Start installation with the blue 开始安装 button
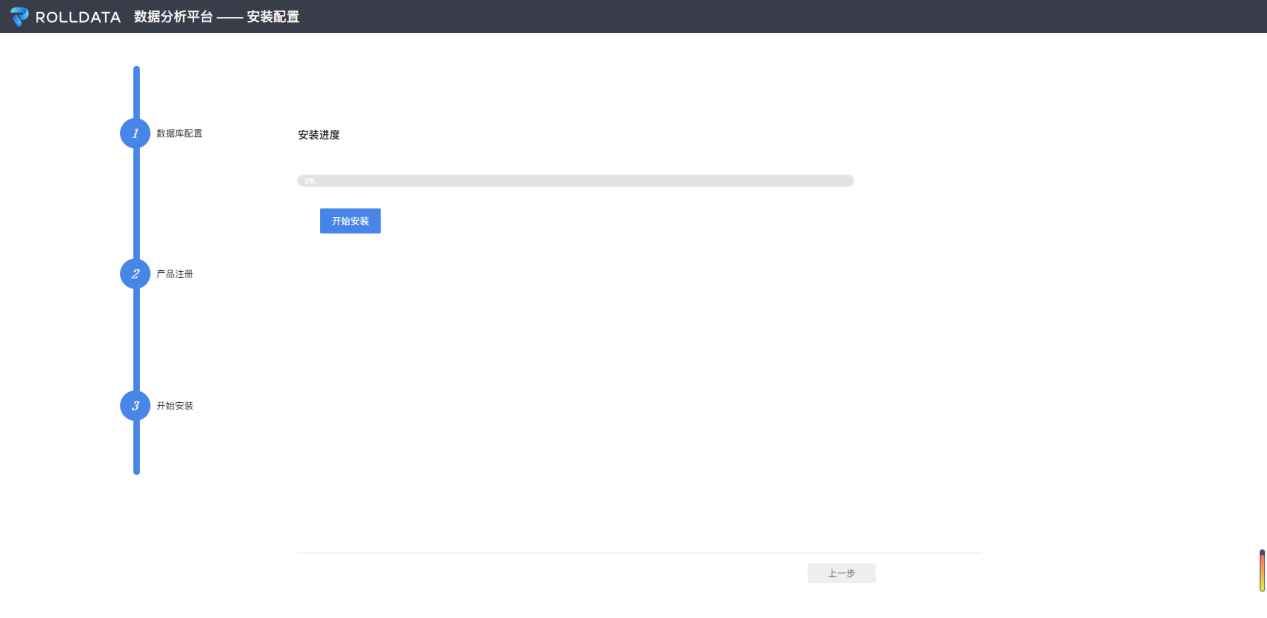Viewport: 1267px width, 618px height. (350, 221)
